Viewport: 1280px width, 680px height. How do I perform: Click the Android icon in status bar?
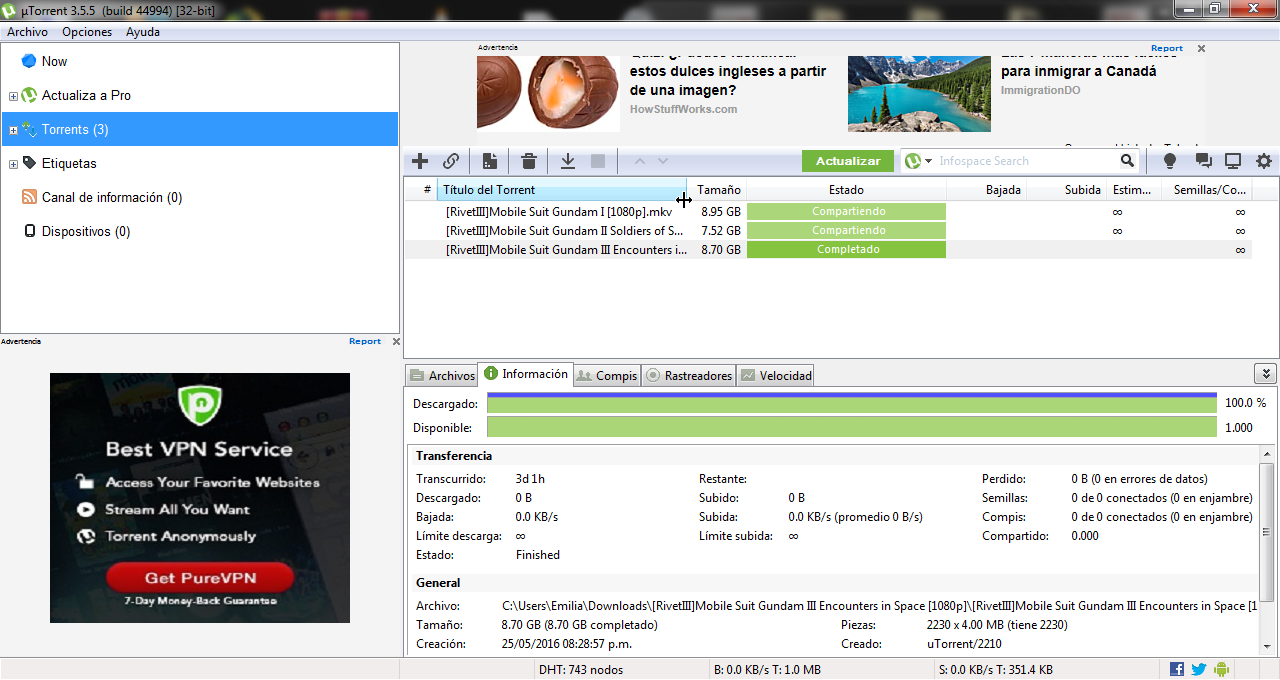pyautogui.click(x=1221, y=670)
